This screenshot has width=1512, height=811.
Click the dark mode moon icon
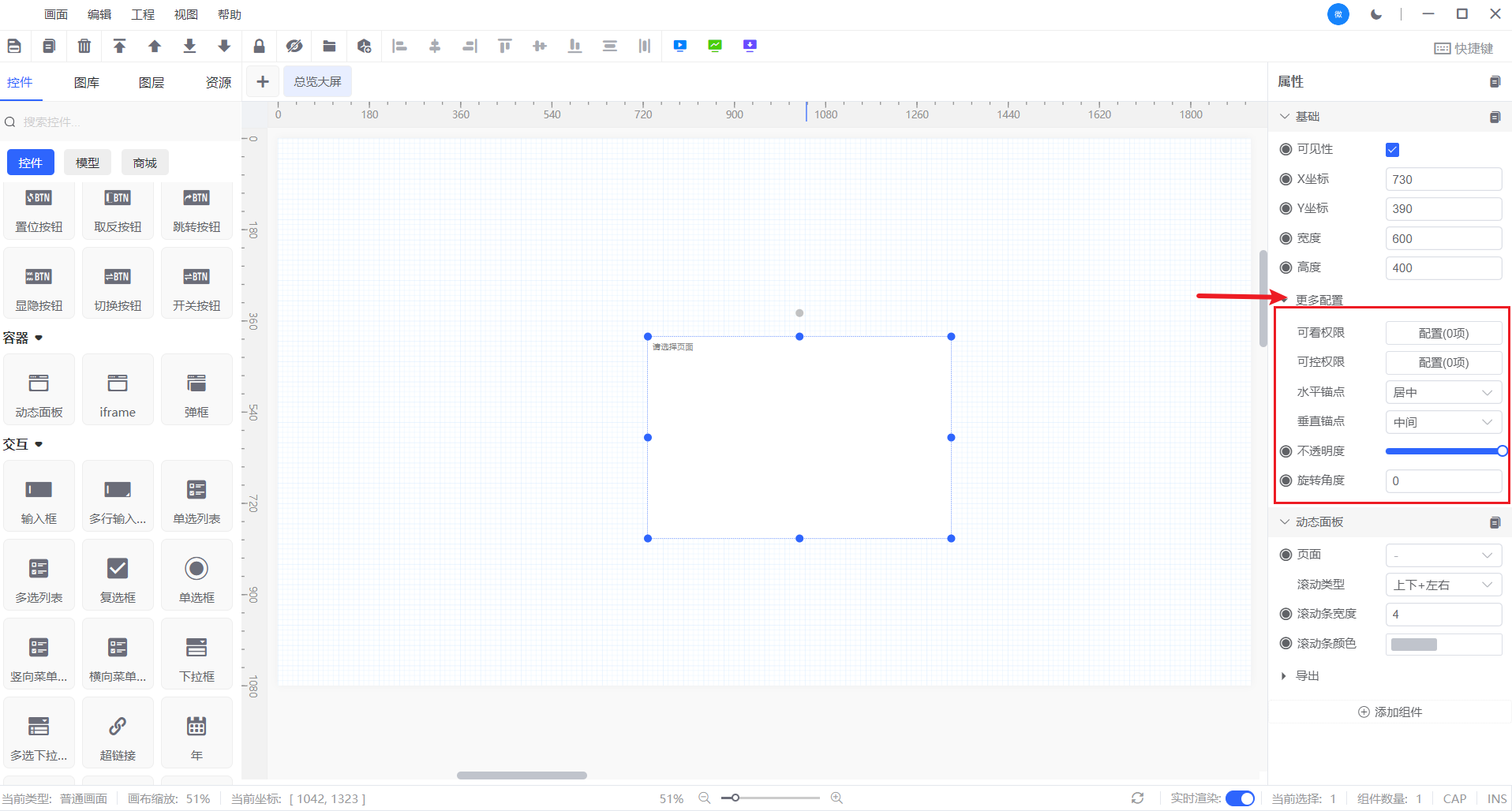pyautogui.click(x=1376, y=14)
